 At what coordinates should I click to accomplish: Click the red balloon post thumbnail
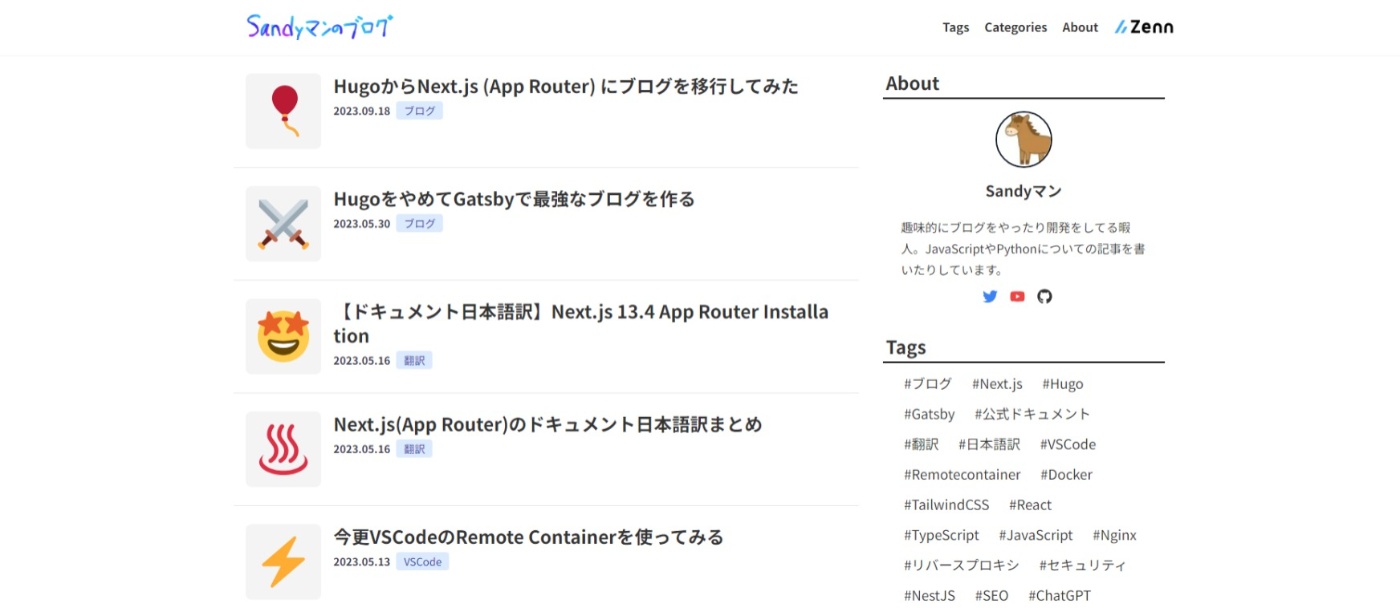[284, 111]
